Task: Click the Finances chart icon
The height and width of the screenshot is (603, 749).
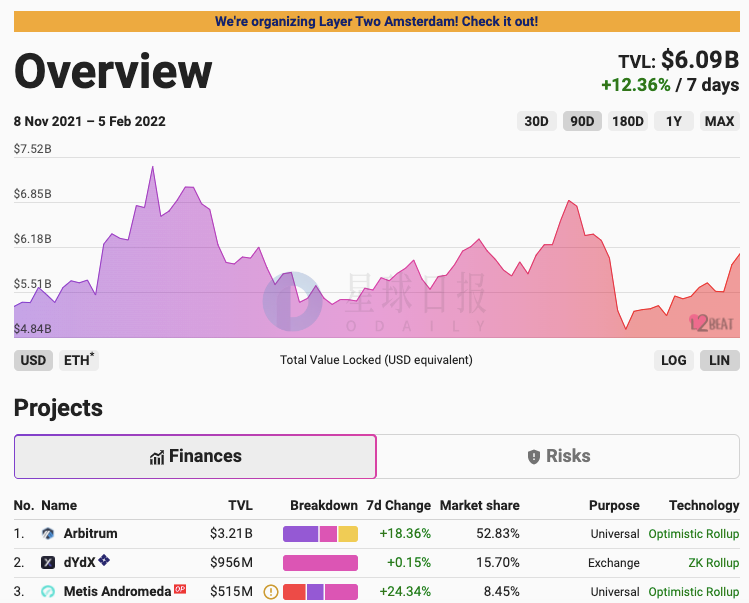Action: click(x=157, y=457)
